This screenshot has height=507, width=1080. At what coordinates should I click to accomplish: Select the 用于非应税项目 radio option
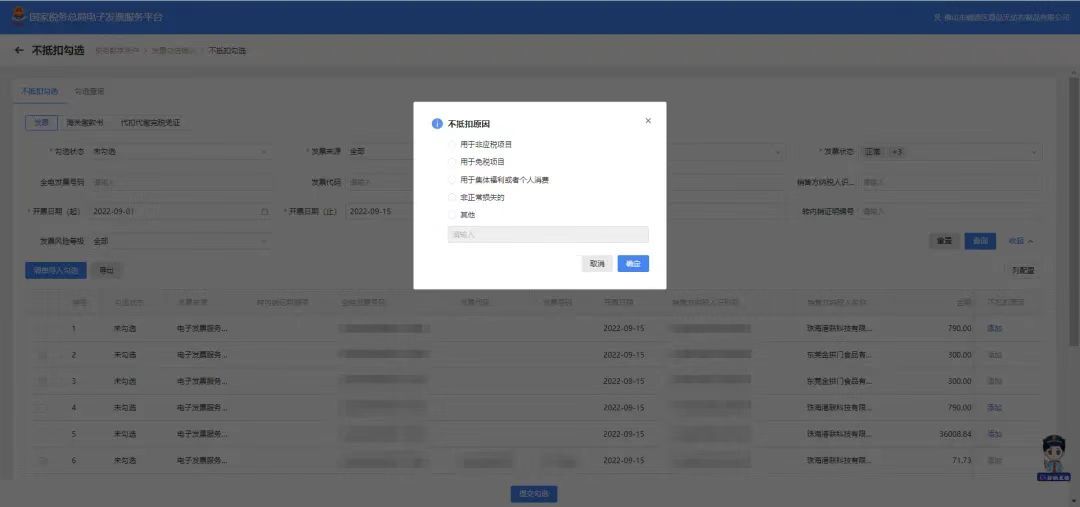coord(453,144)
